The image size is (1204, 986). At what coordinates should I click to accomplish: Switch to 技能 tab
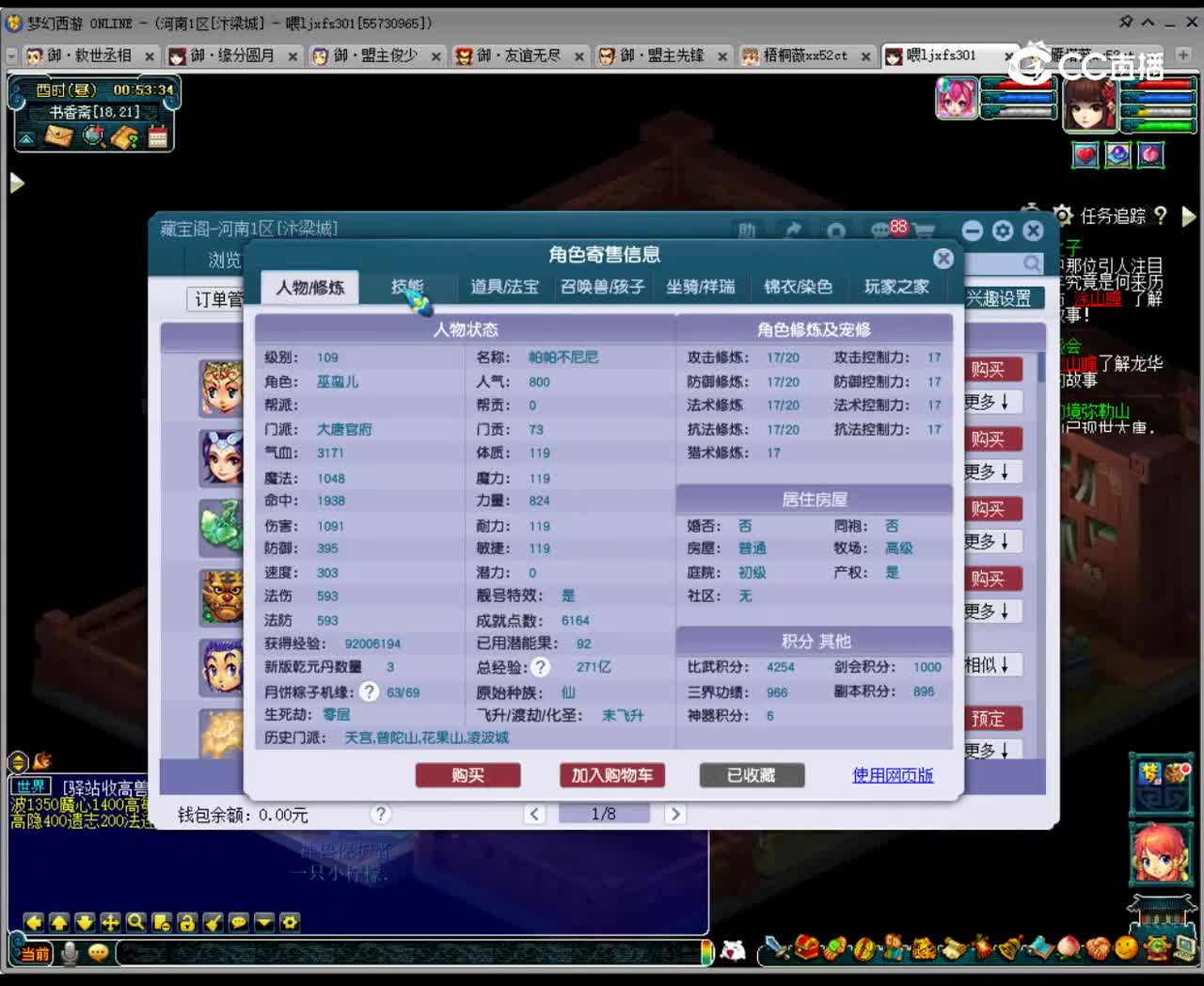click(x=407, y=287)
